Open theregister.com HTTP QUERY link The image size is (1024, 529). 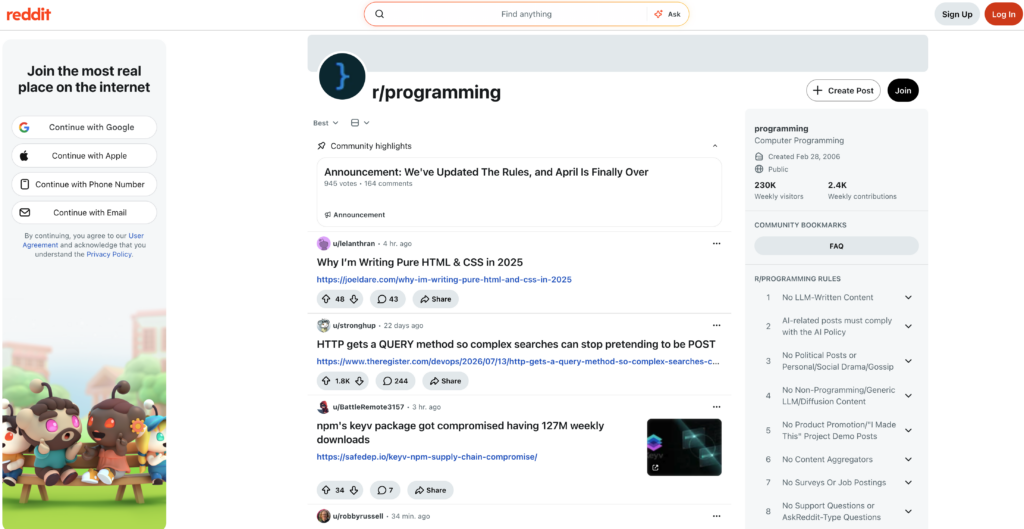pyautogui.click(x=518, y=361)
